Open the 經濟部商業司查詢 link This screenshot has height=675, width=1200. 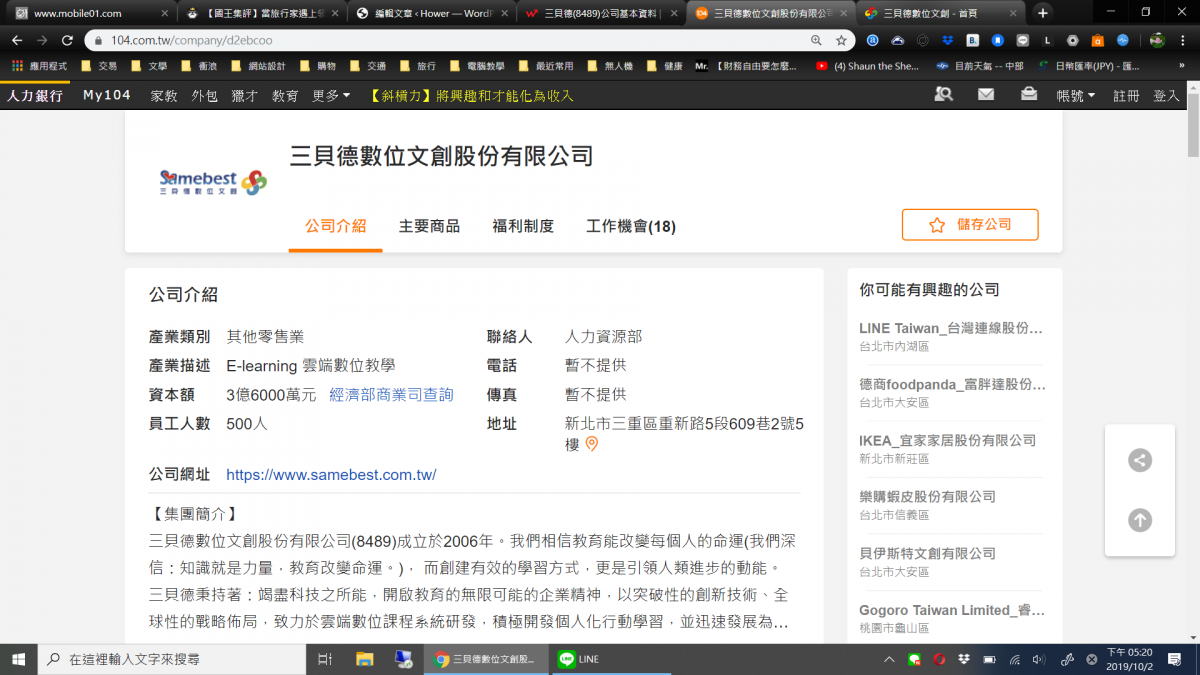click(391, 395)
